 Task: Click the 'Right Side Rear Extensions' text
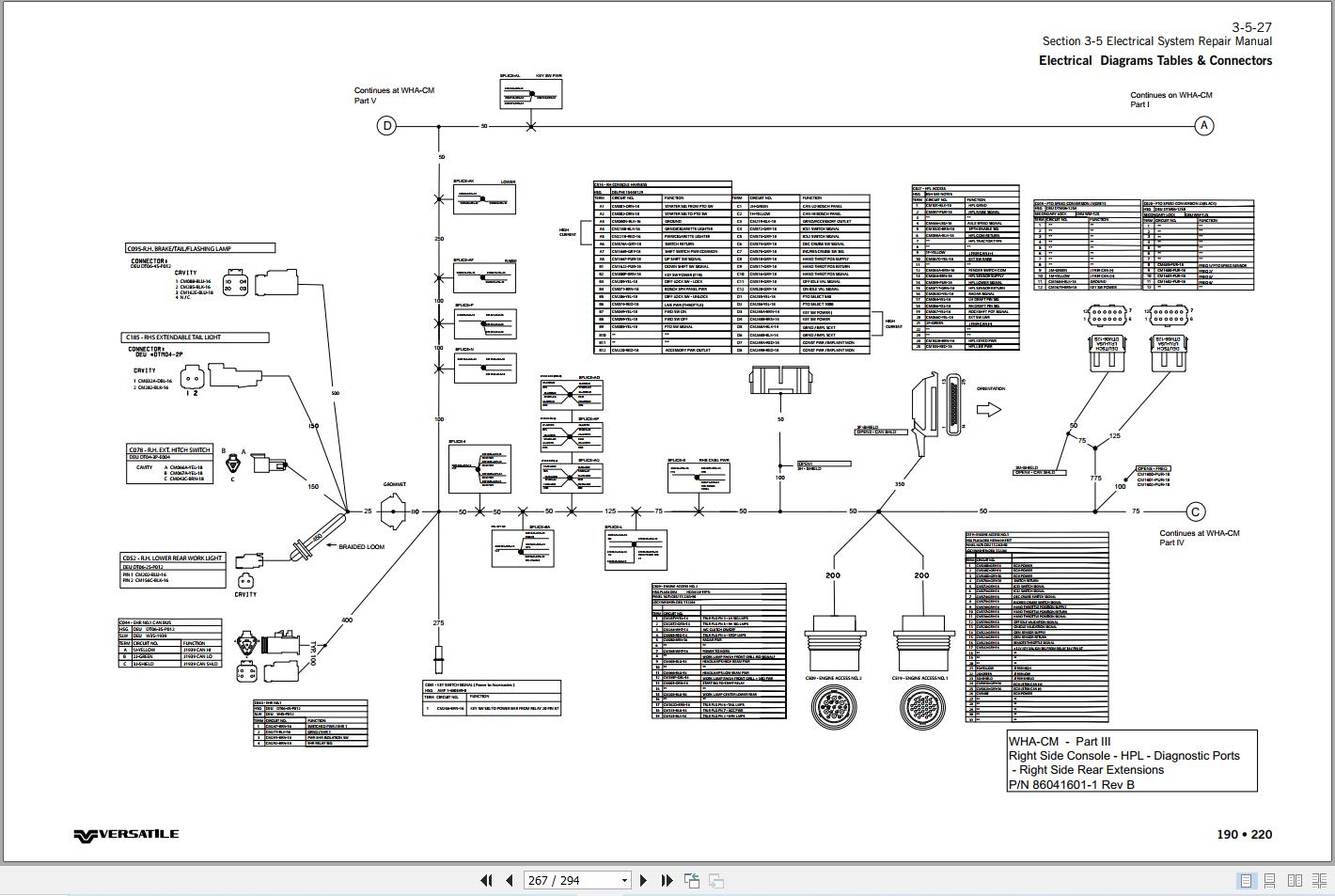1092,770
